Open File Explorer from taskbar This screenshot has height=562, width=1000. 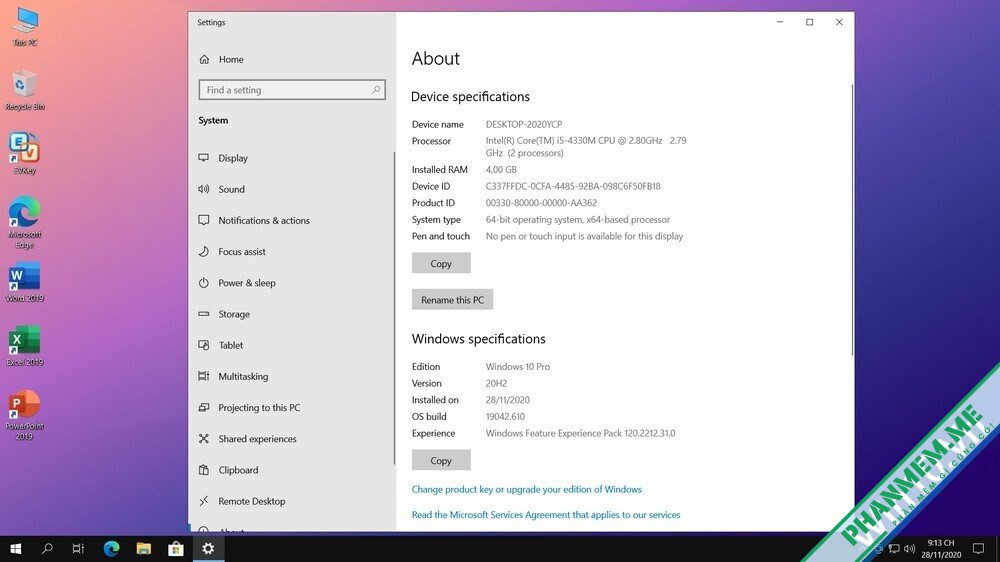pyautogui.click(x=144, y=549)
